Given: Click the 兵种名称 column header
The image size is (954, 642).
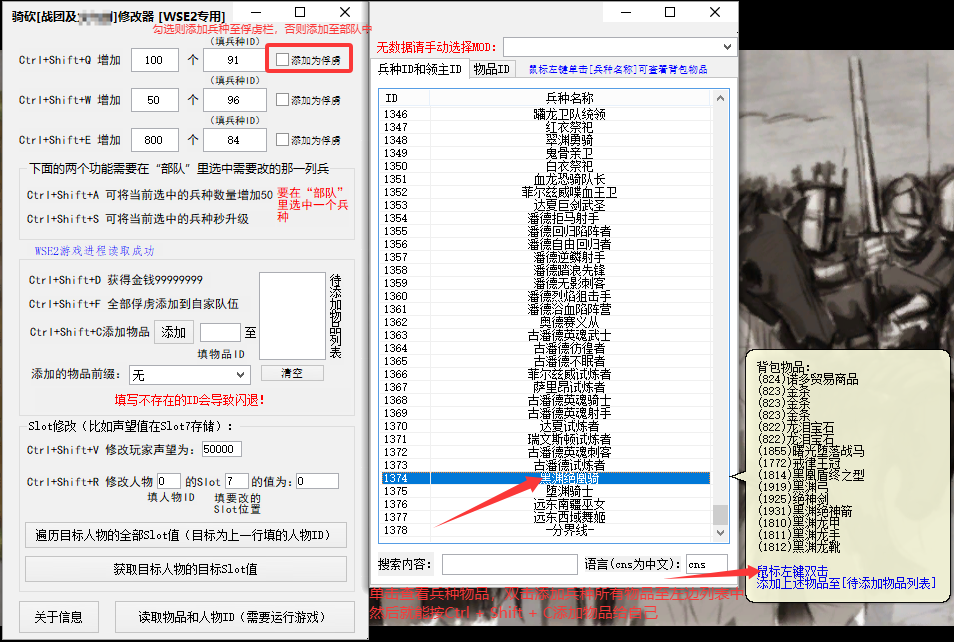Looking at the screenshot, I should (570, 98).
